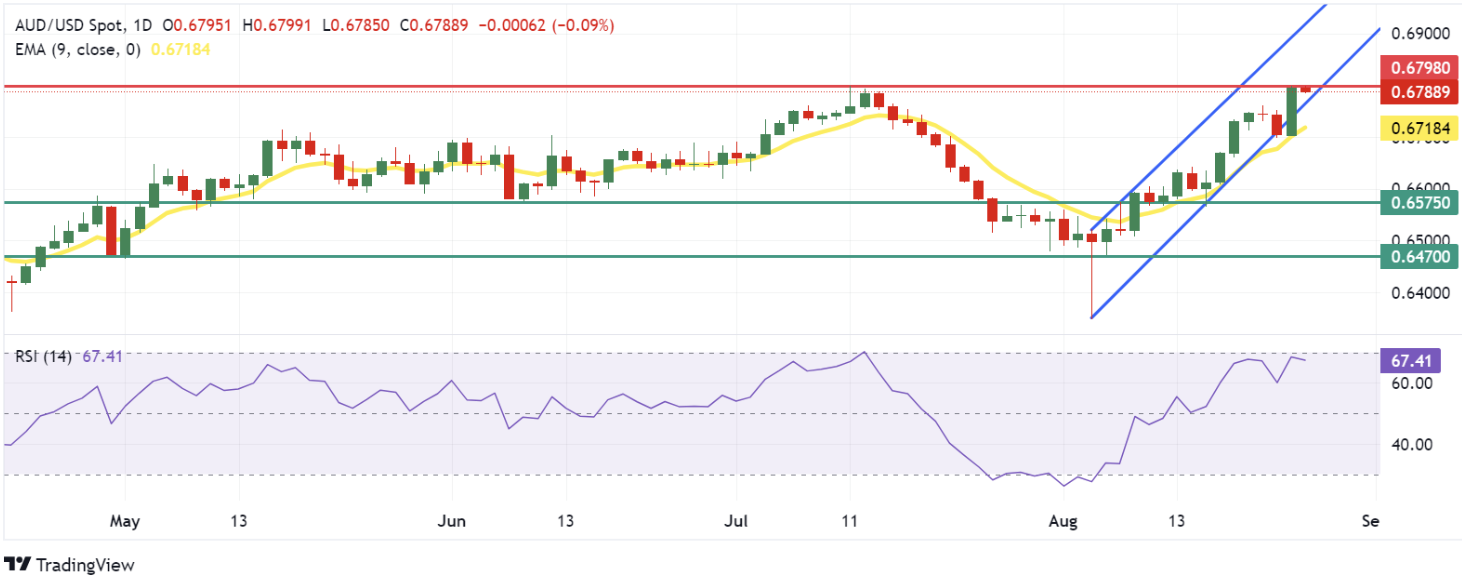Select the RSI (14) indicator label

[x=43, y=356]
